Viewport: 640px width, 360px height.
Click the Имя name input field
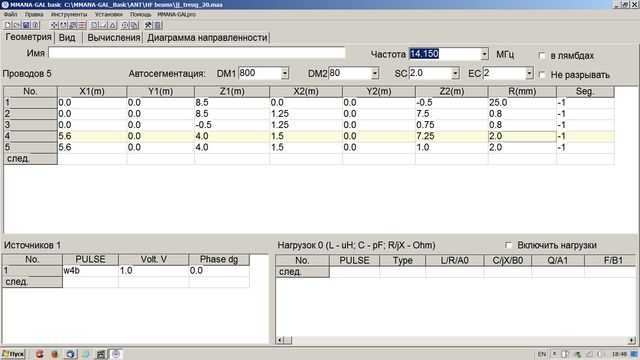point(197,53)
